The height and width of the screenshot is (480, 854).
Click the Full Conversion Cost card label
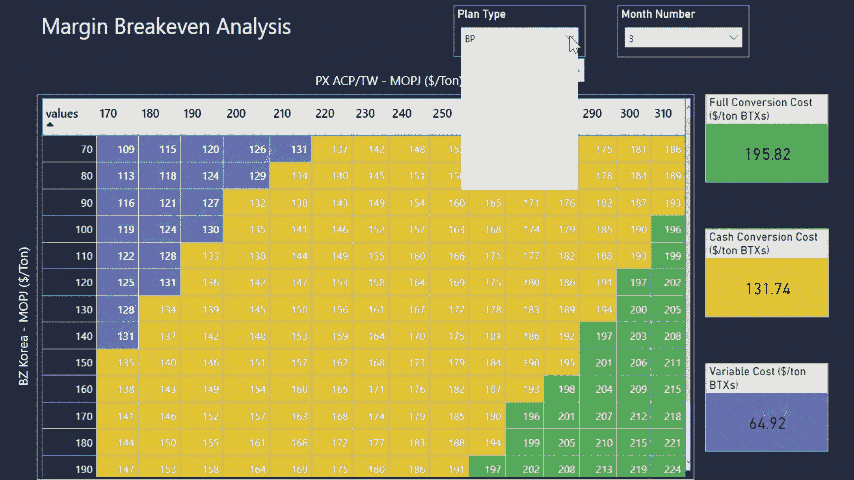pos(766,108)
